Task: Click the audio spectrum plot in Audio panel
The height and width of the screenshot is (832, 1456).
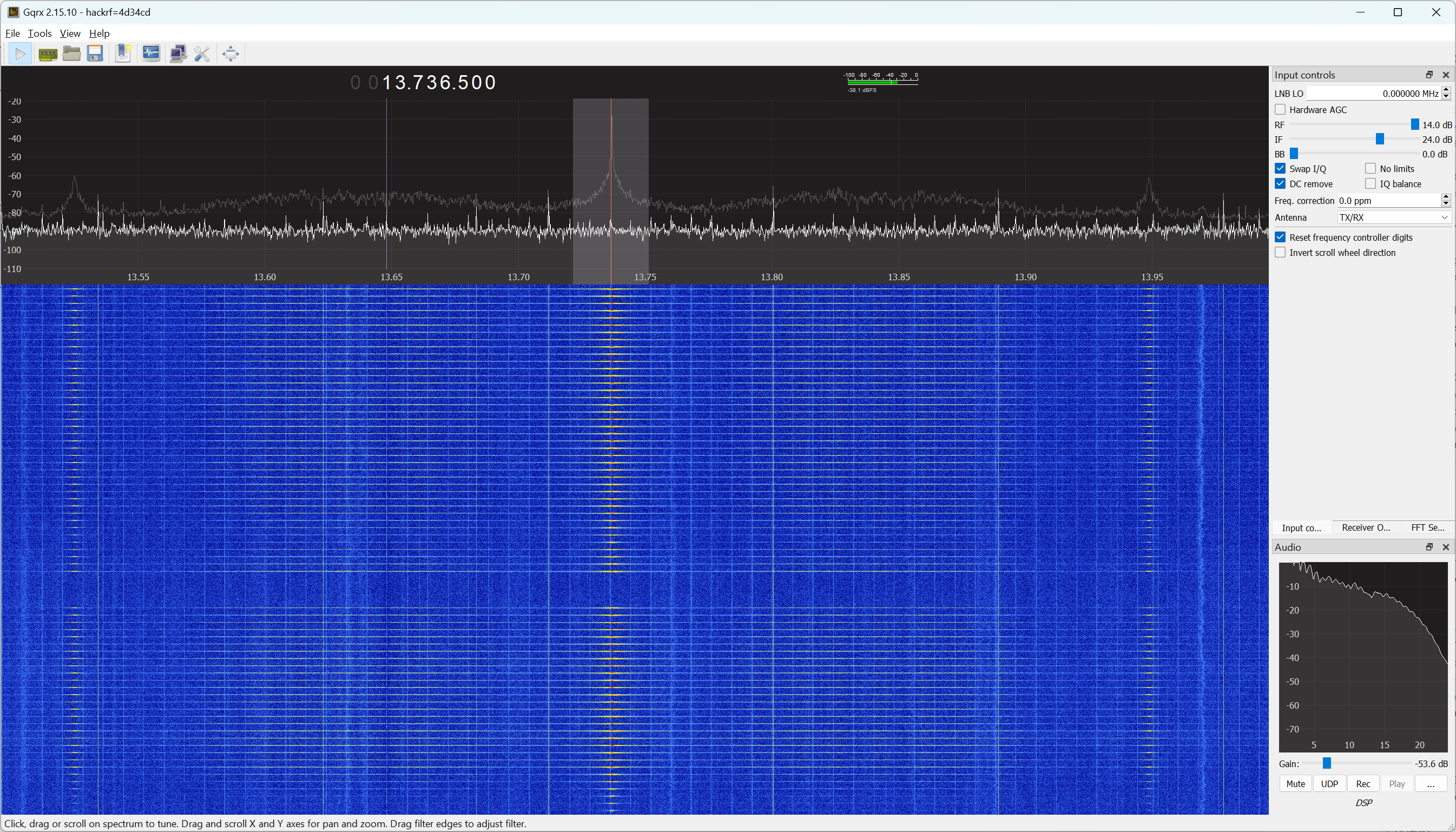Action: tap(1363, 657)
